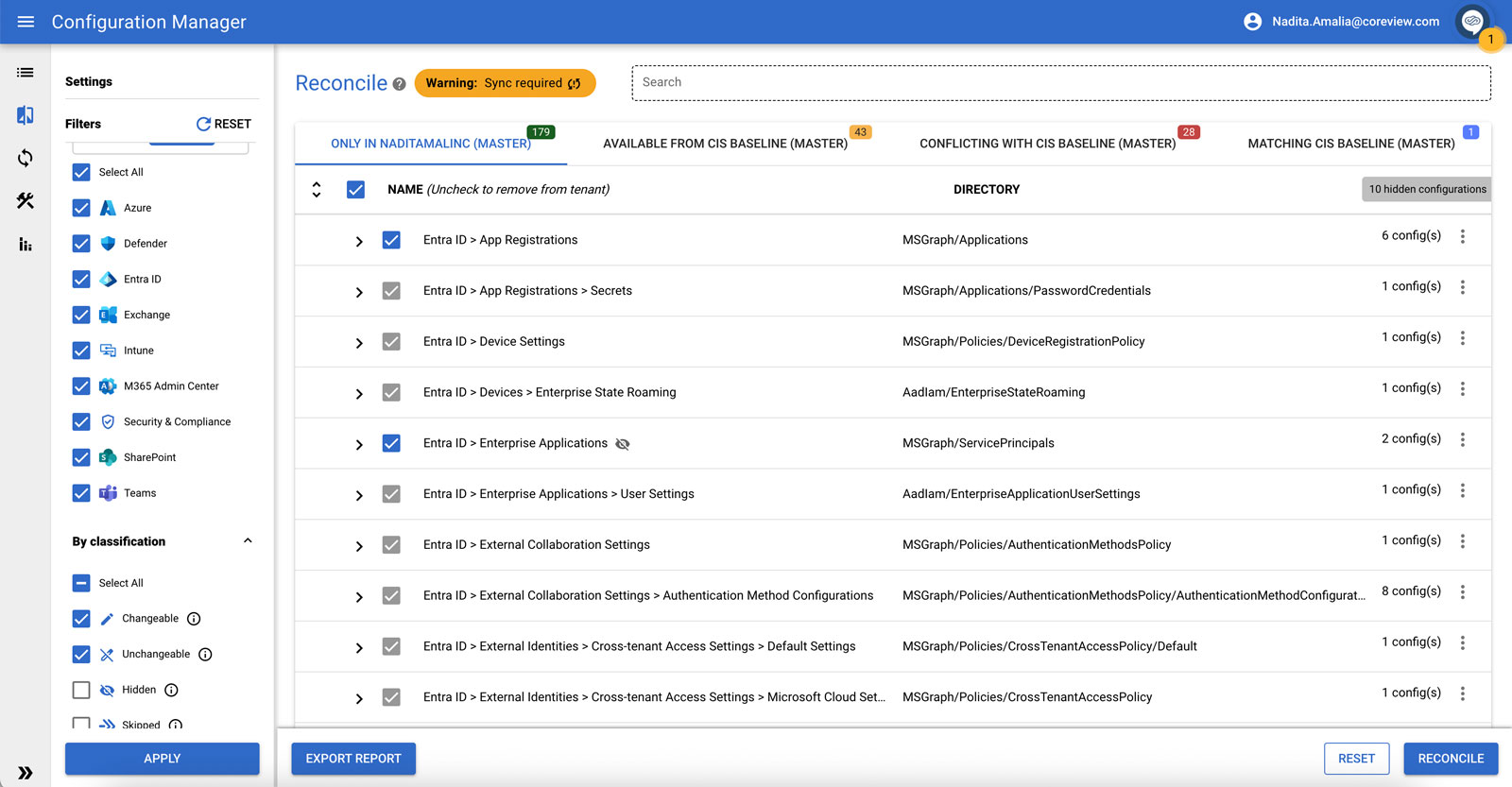Open the reports chart sidebar icon
The height and width of the screenshot is (787, 1512).
point(26,245)
